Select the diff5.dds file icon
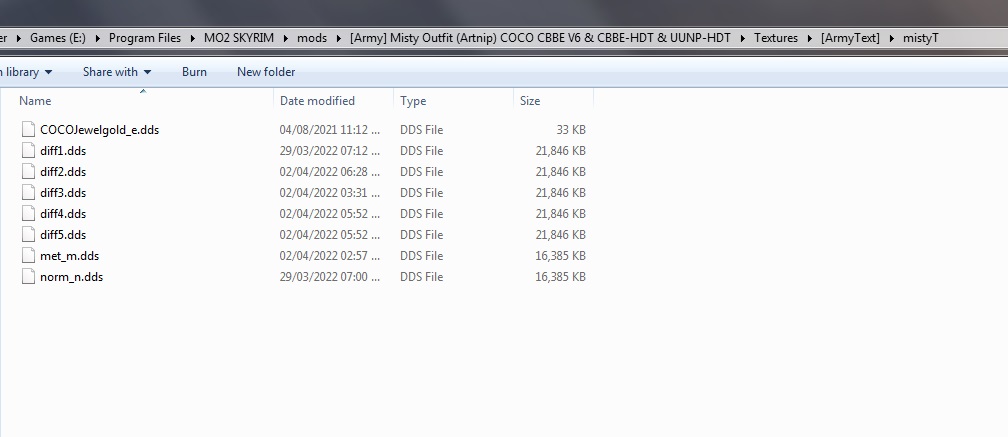Viewport: 1008px width, 437px height. pos(28,235)
